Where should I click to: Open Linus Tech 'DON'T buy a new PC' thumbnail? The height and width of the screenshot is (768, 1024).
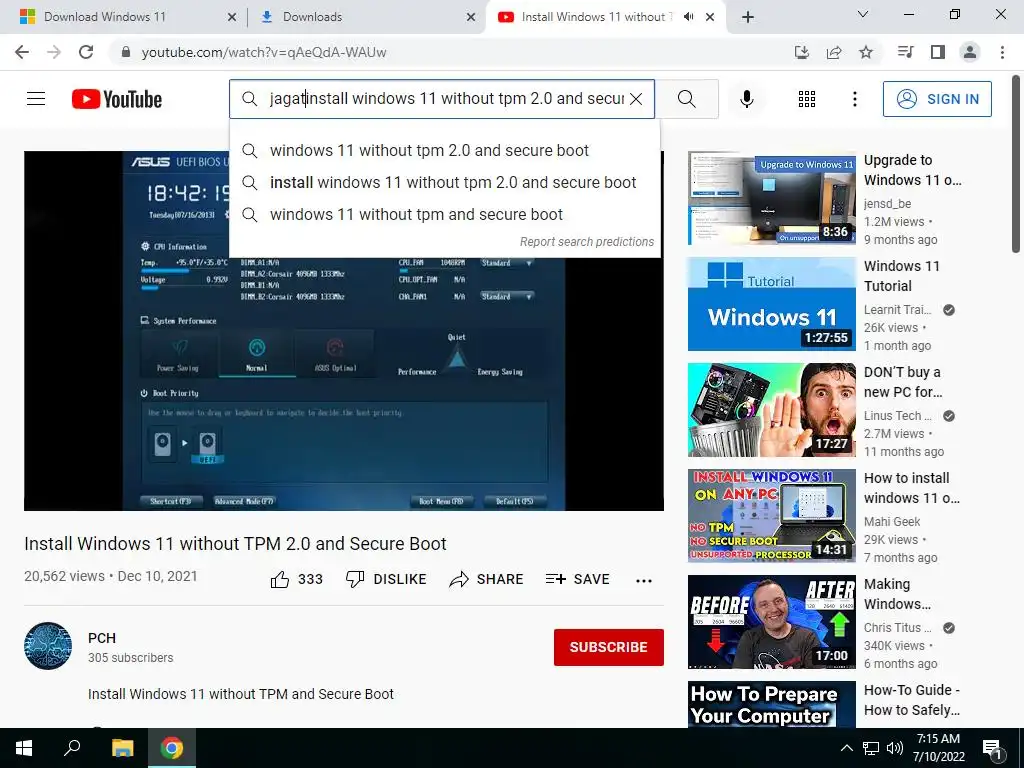tap(771, 410)
